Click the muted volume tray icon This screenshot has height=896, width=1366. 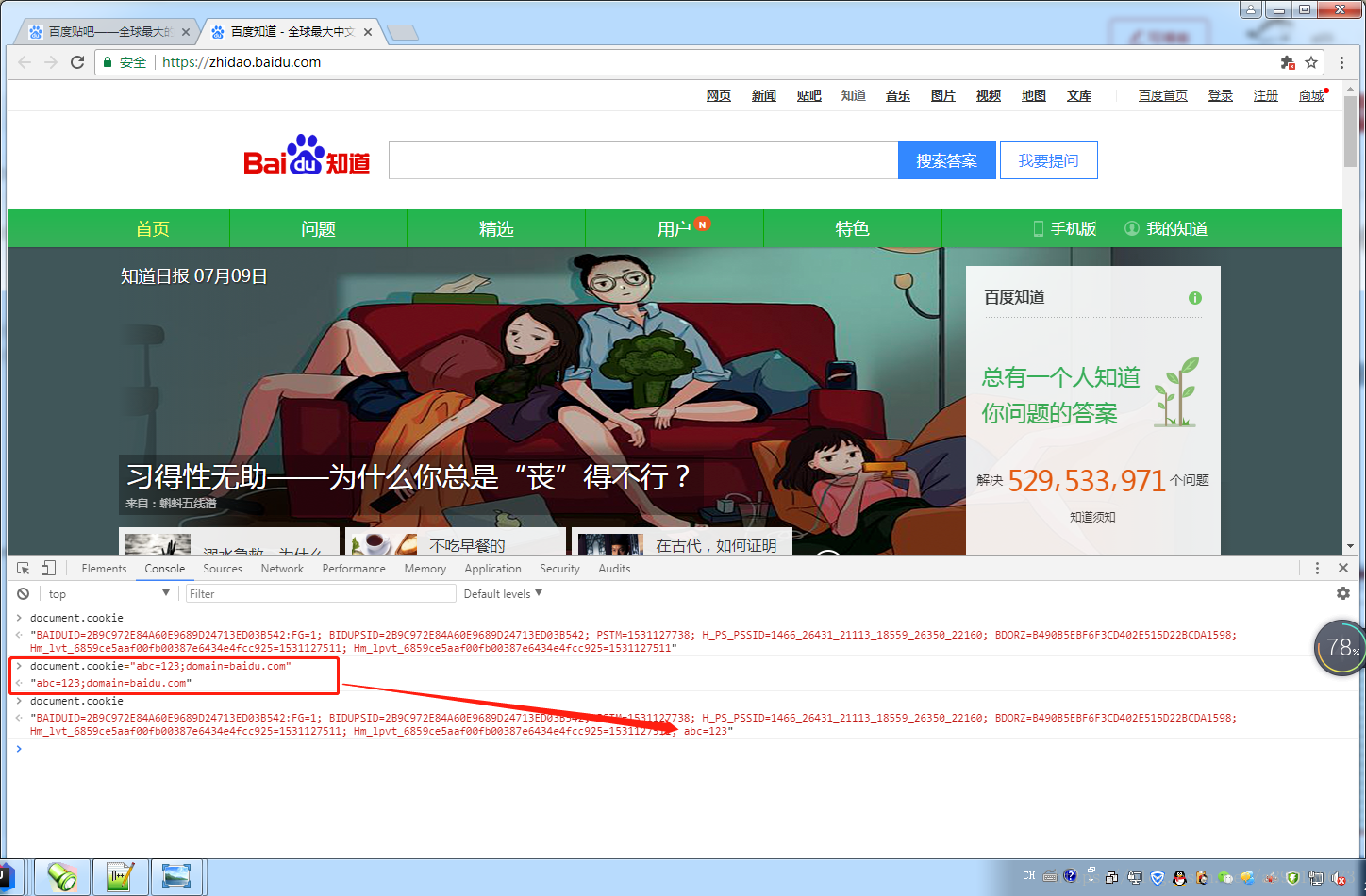[x=1339, y=877]
